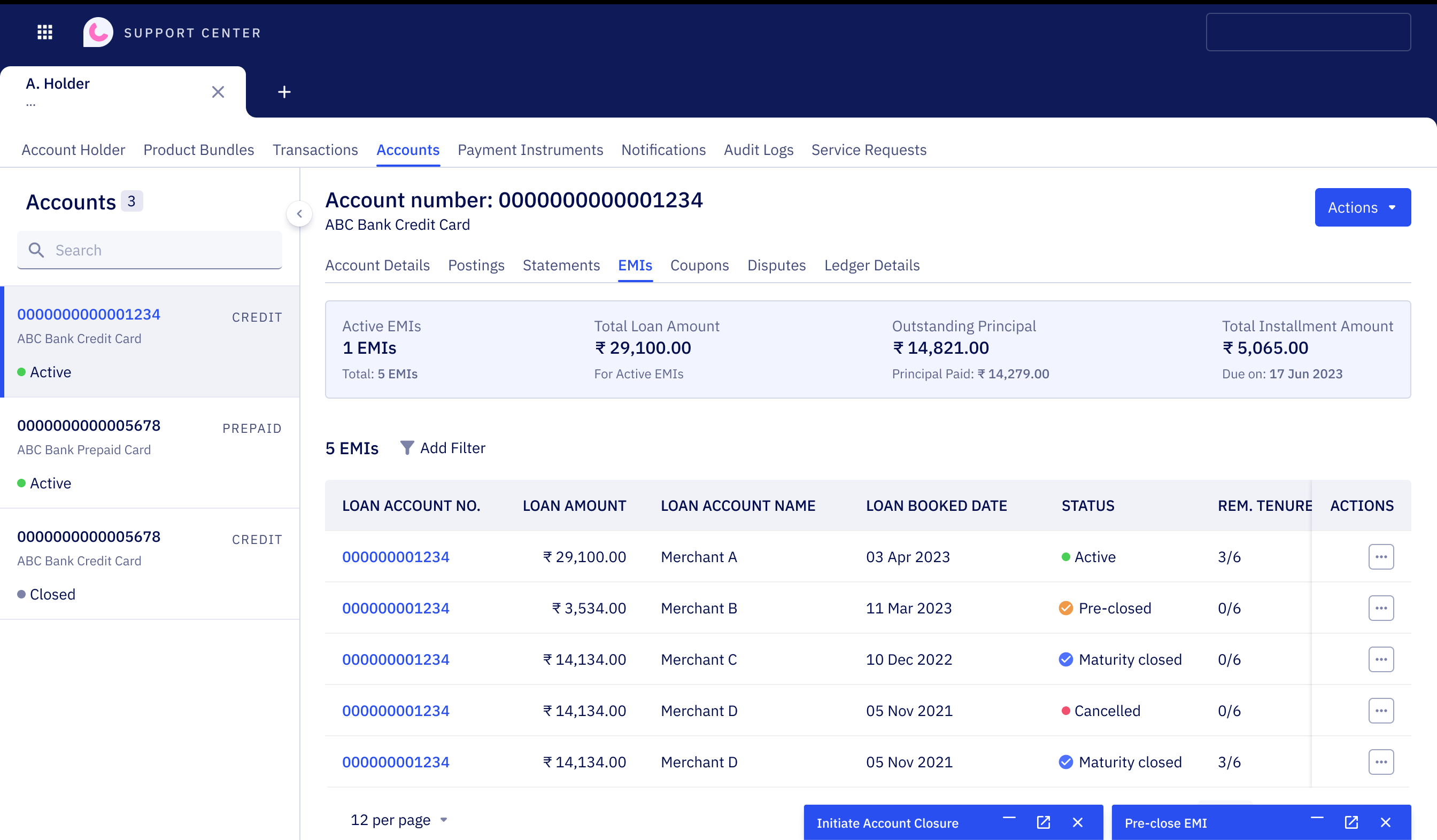
Task: Click the Outstanding Principal ₹ 14,821.00 value
Action: click(x=940, y=348)
